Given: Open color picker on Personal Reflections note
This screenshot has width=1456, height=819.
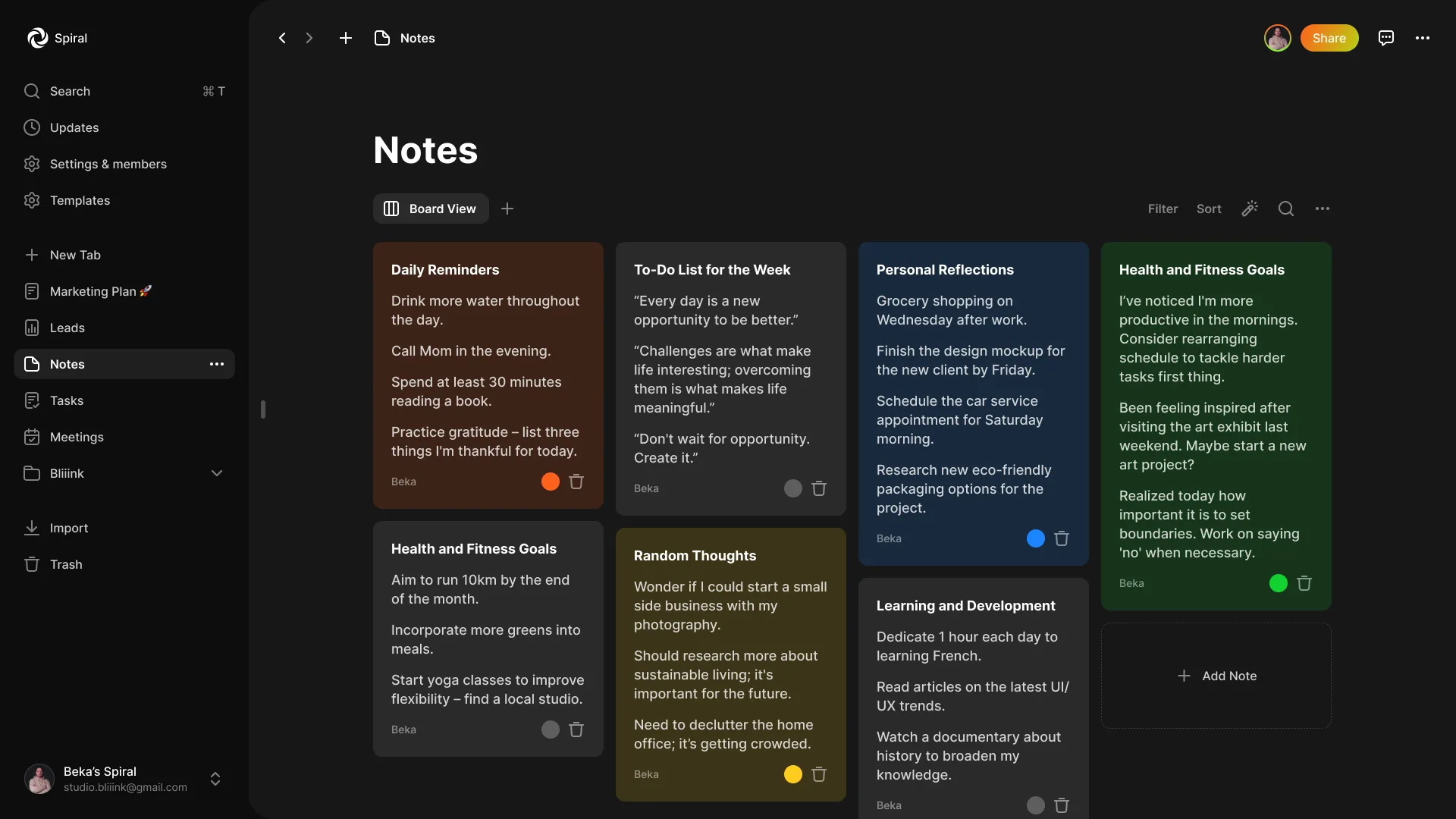Looking at the screenshot, I should tap(1035, 538).
